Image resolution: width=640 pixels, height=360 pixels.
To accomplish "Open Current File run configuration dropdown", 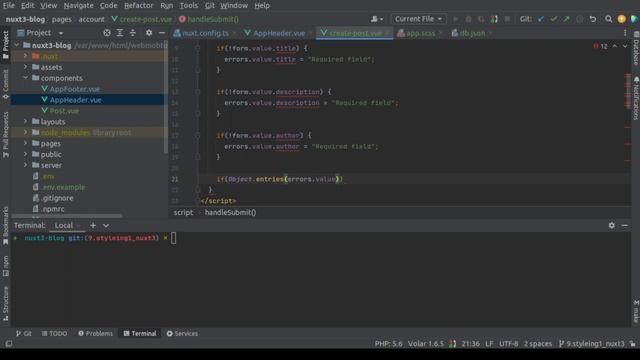I will click(418, 19).
